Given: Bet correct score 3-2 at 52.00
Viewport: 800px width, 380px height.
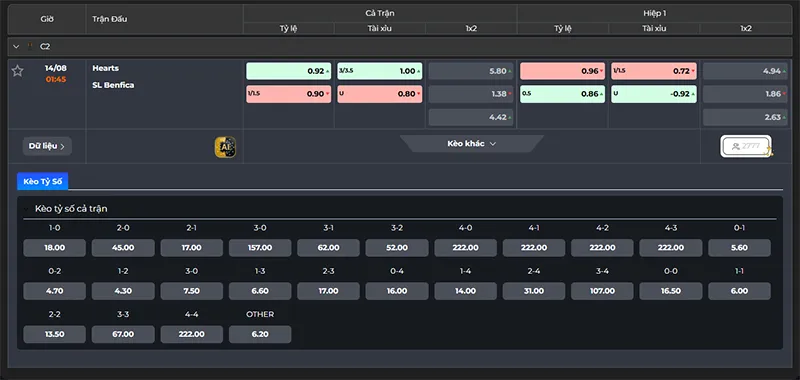Looking at the screenshot, I should tap(397, 248).
